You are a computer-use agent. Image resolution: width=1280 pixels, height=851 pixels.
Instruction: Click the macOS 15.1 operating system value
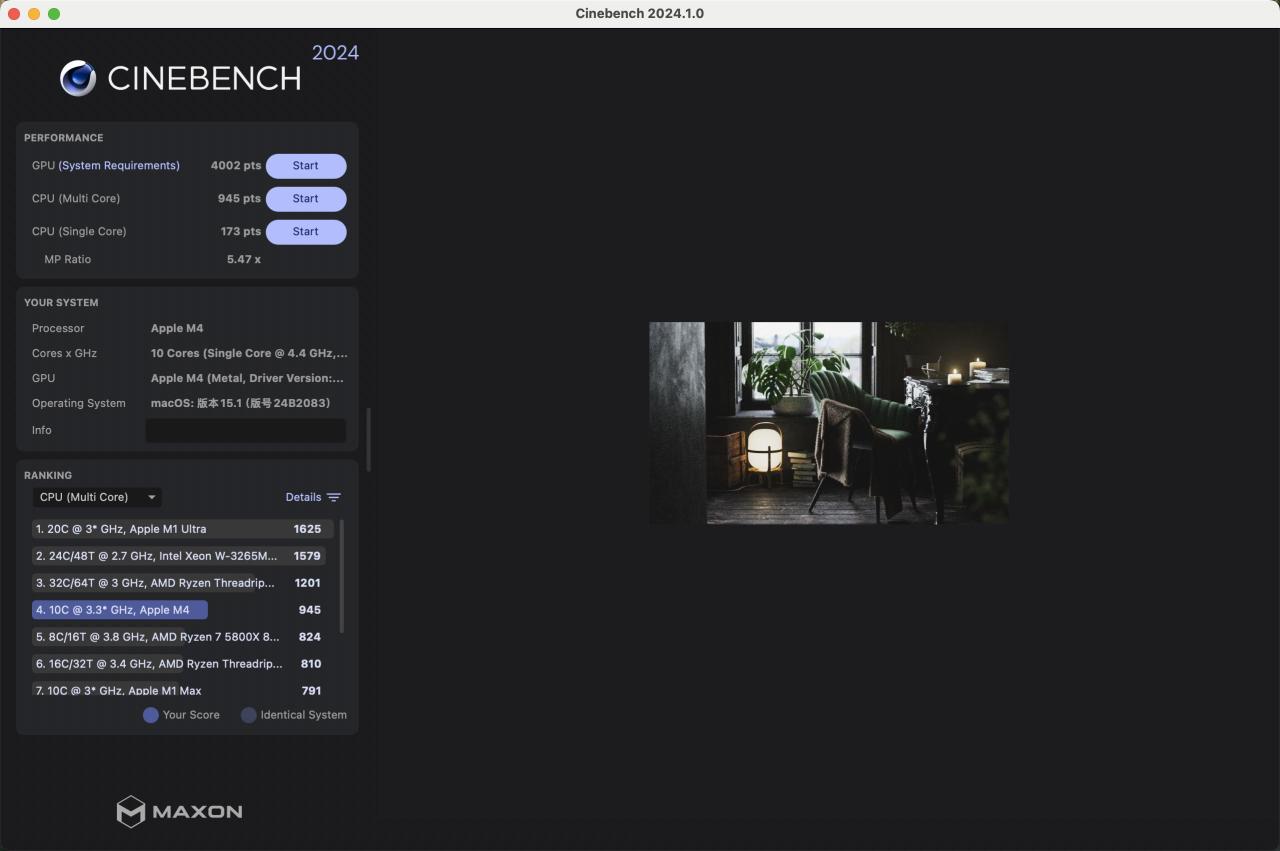click(x=240, y=404)
